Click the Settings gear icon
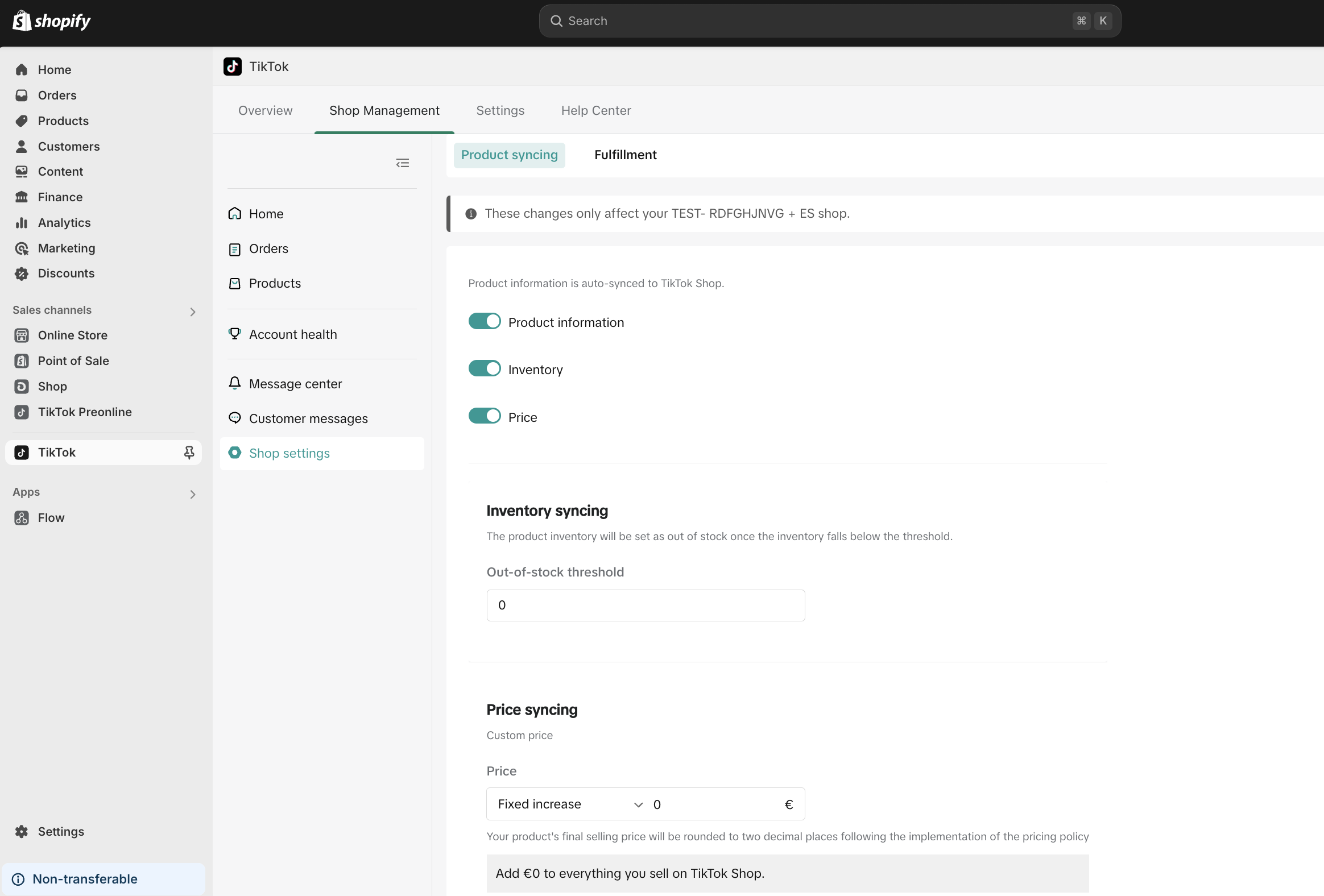The width and height of the screenshot is (1324, 896). 22,832
